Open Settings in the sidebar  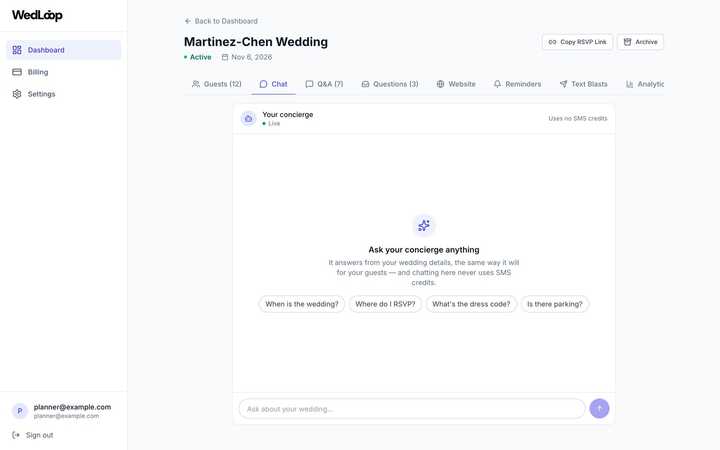pos(64,94)
